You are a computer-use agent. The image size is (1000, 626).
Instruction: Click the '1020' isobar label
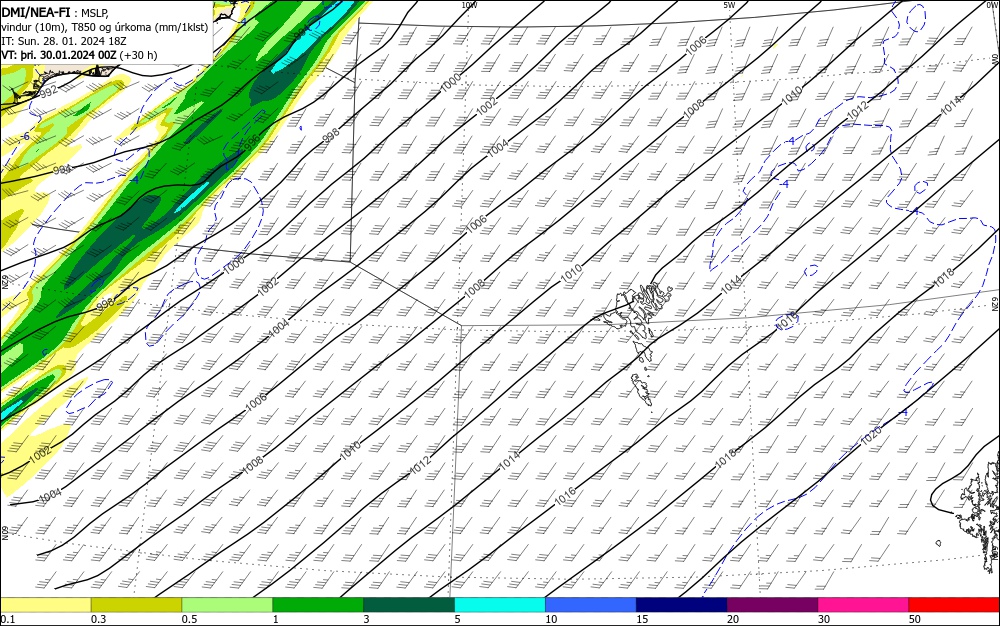coord(871,435)
